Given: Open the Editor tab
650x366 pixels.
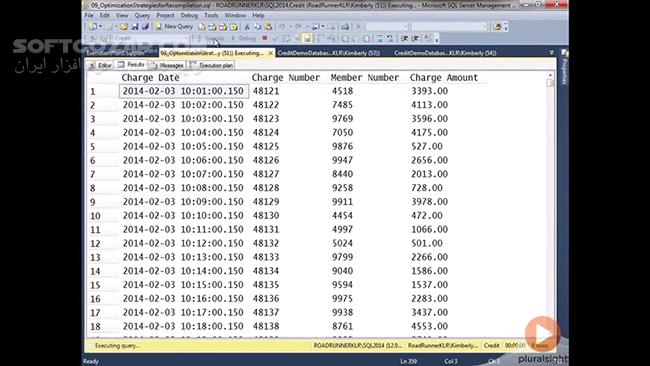Looking at the screenshot, I should pyautogui.click(x=100, y=65).
